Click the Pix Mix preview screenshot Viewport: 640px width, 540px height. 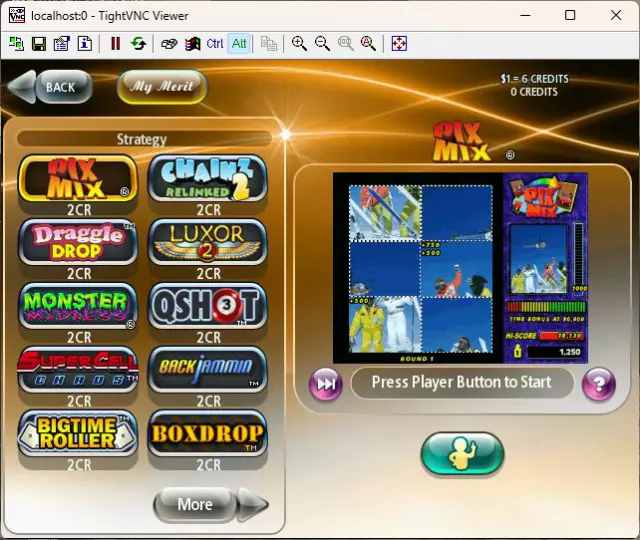460,268
